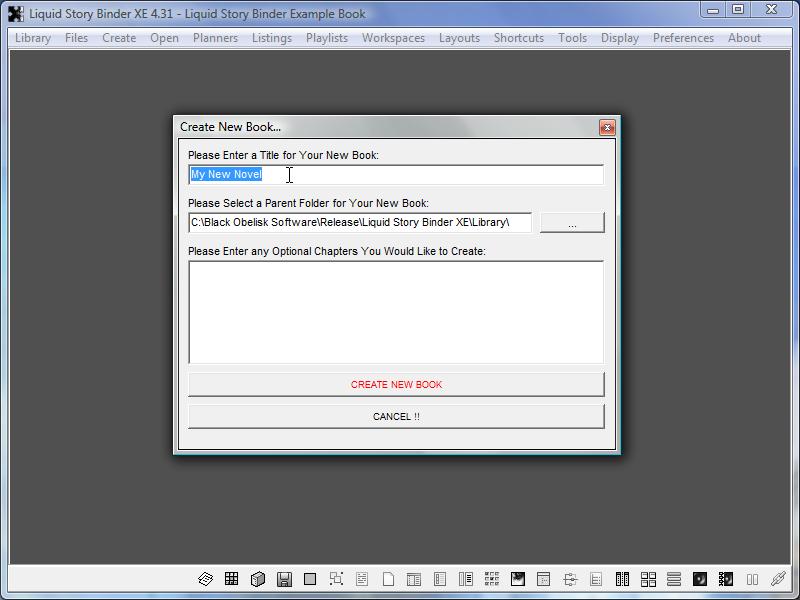Open the Workspaces menu
The width and height of the screenshot is (800, 600).
(393, 38)
